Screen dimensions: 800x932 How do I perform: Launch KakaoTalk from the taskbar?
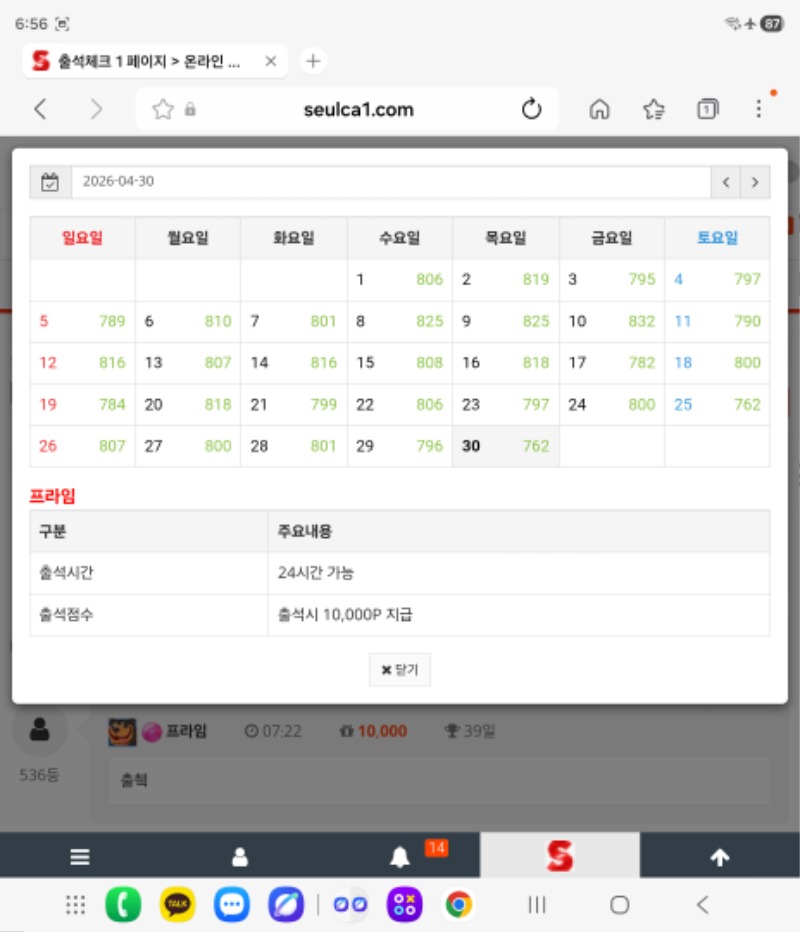[x=178, y=905]
